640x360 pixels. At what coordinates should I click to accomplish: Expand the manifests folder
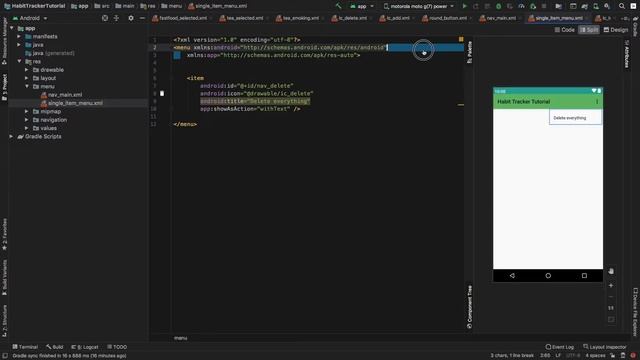tap(19, 36)
